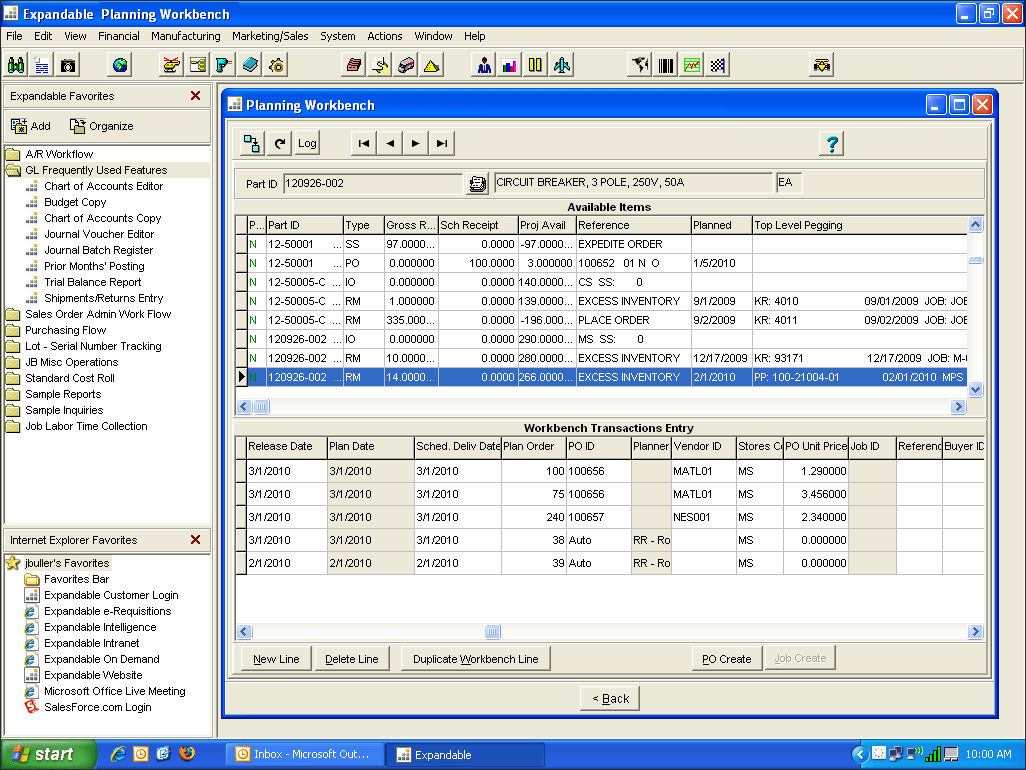Click the refresh icon in Planning Workbench

(x=278, y=143)
